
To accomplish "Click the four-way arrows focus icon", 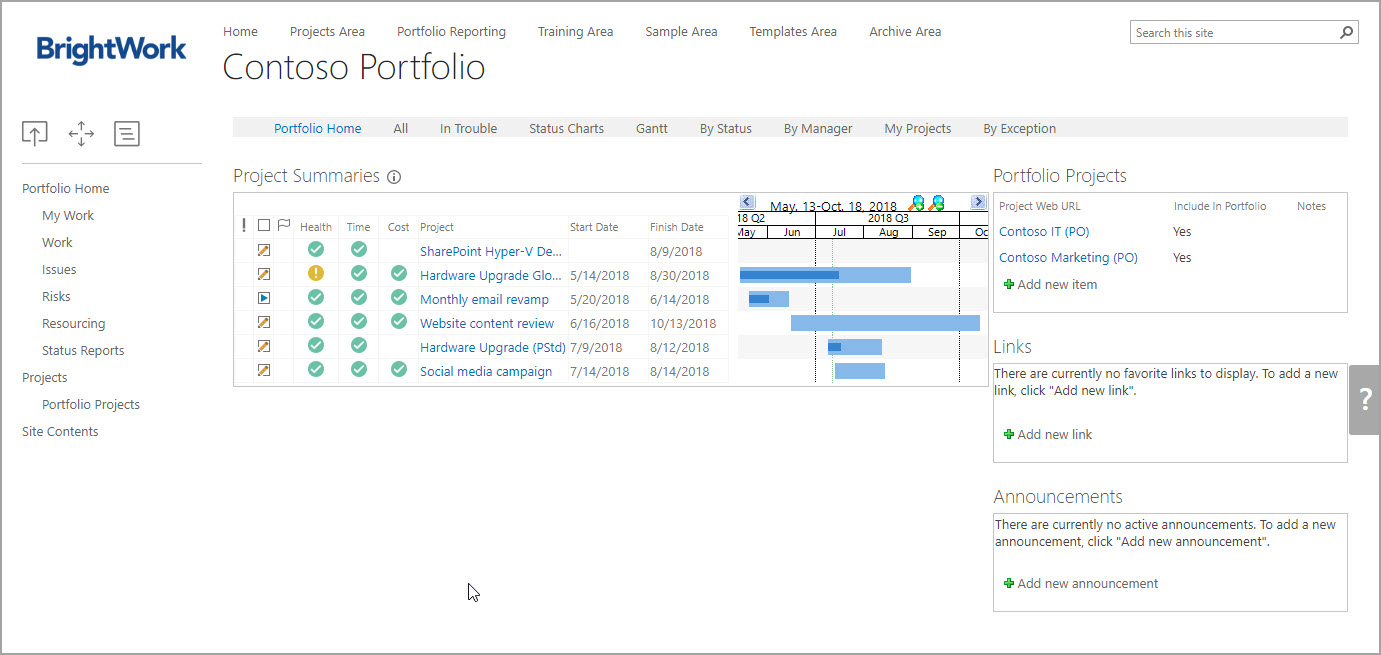I will click(x=81, y=134).
